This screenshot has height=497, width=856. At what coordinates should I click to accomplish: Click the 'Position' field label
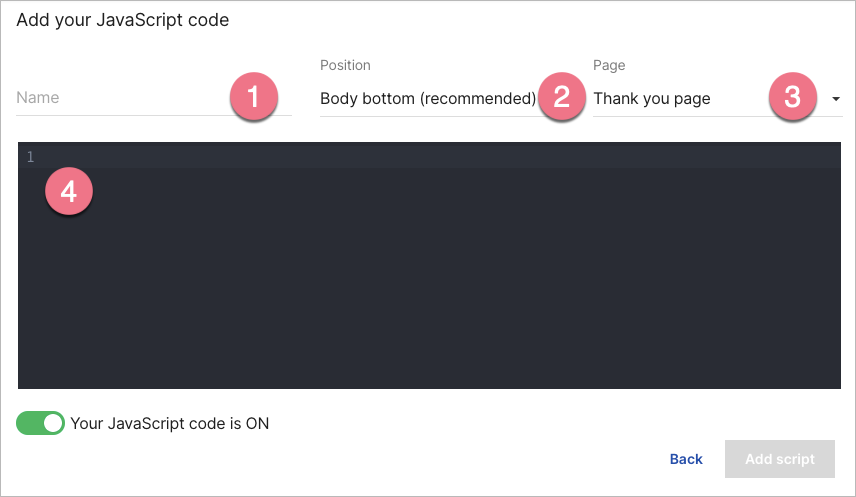click(x=345, y=65)
